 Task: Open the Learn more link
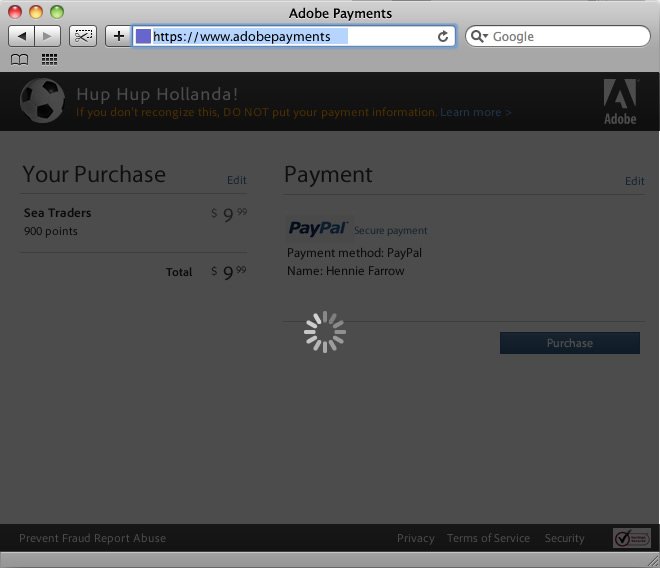[x=476, y=112]
